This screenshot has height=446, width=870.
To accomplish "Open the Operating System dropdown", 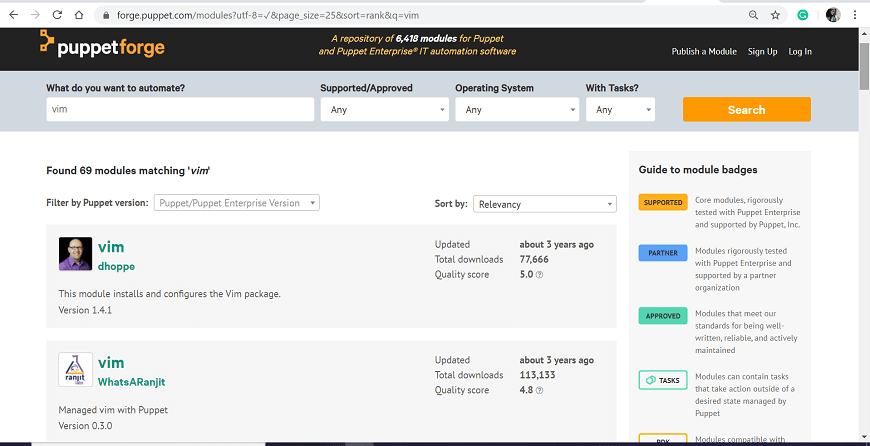I will (517, 109).
